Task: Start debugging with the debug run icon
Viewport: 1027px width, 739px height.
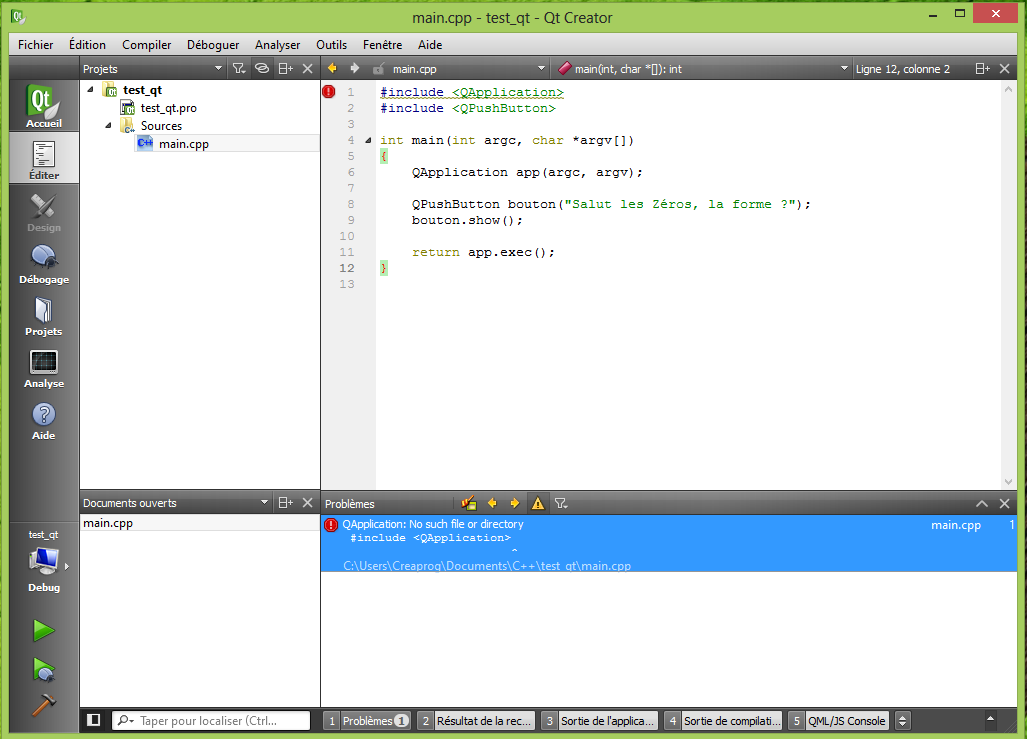Action: pos(43,669)
